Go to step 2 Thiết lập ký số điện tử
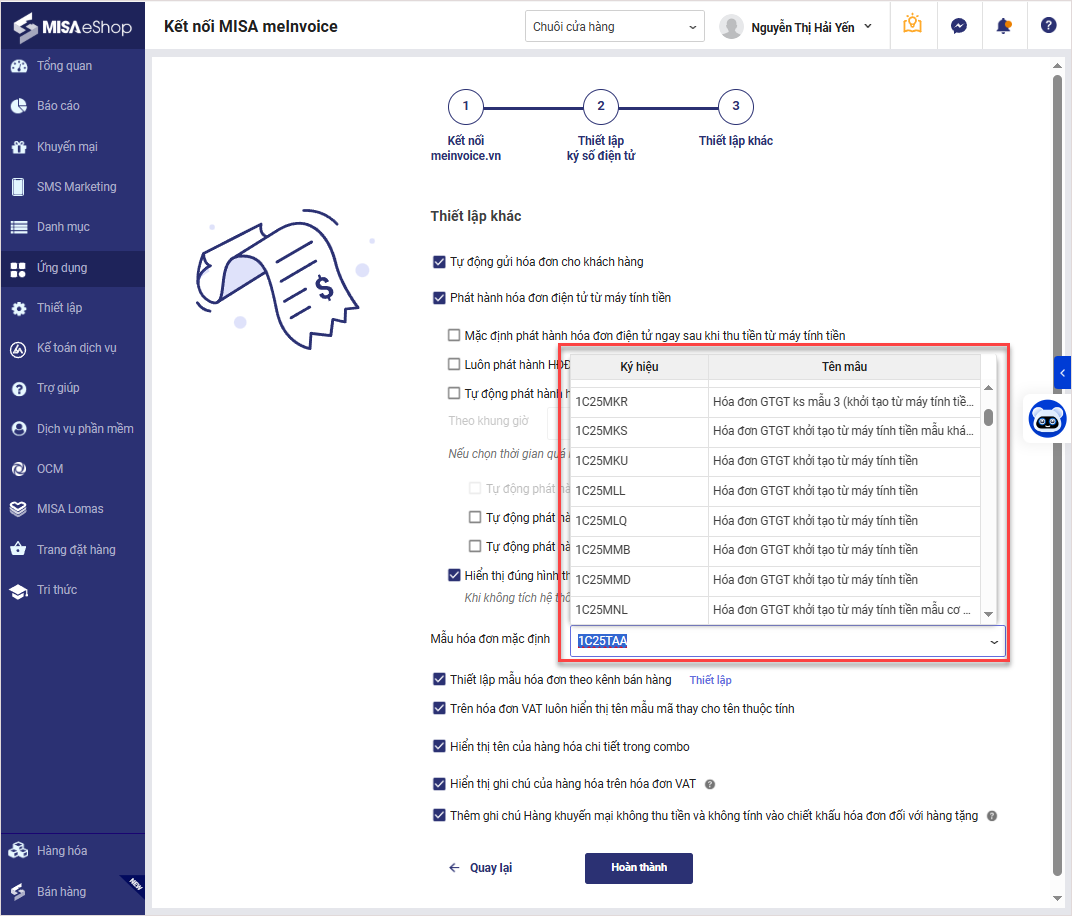Viewport: 1072px width, 916px height. (600, 107)
